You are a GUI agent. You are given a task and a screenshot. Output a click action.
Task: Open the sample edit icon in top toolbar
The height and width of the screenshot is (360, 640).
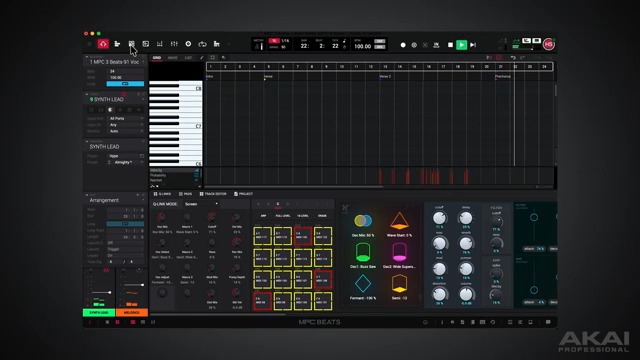coord(145,44)
